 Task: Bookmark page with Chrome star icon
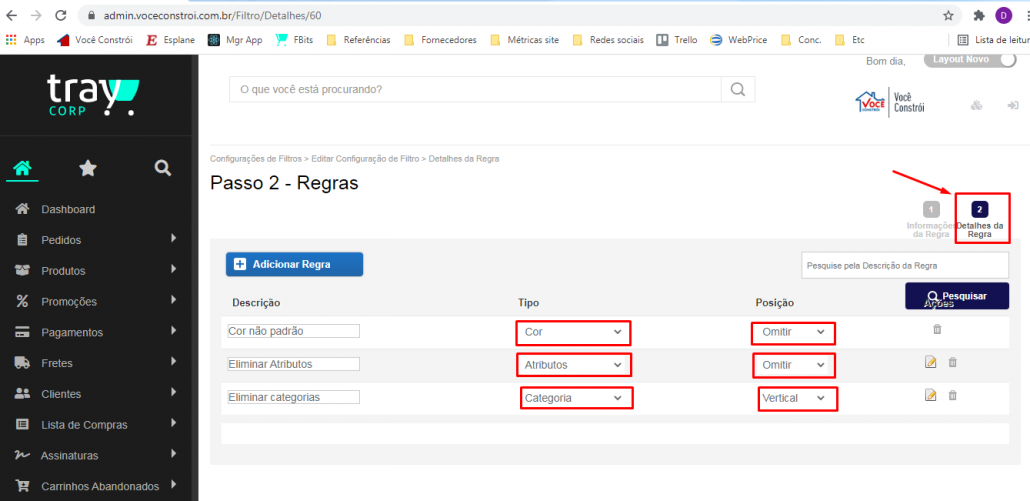(x=948, y=16)
